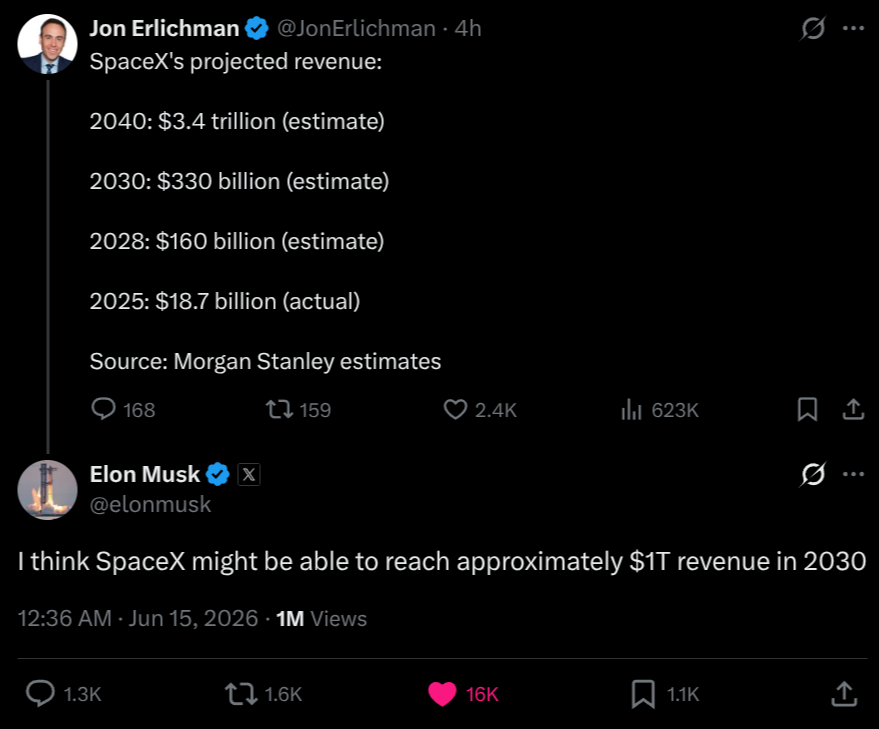Image resolution: width=879 pixels, height=729 pixels.
Task: Open Elon Musk's rocket launch avatar
Action: pos(48,490)
